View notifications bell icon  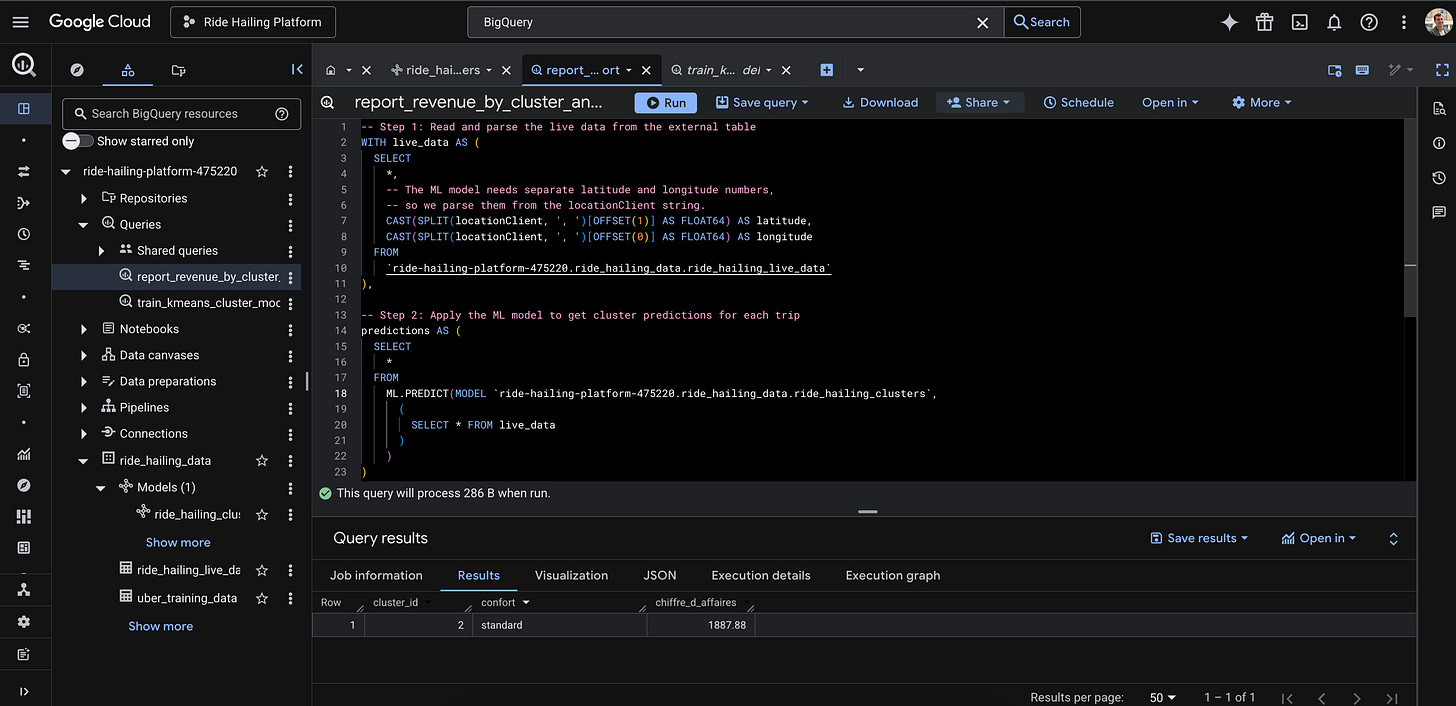tap(1334, 21)
